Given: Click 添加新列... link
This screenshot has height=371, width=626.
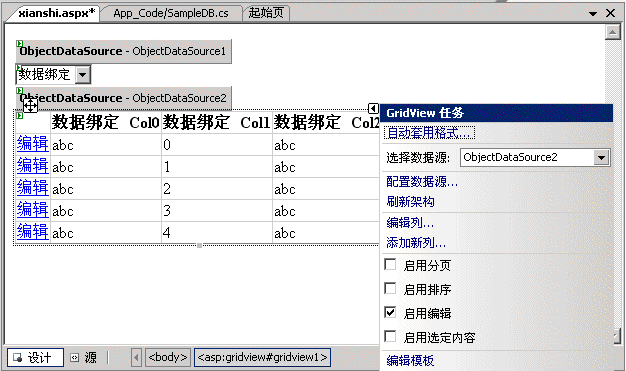Looking at the screenshot, I should click(416, 242).
